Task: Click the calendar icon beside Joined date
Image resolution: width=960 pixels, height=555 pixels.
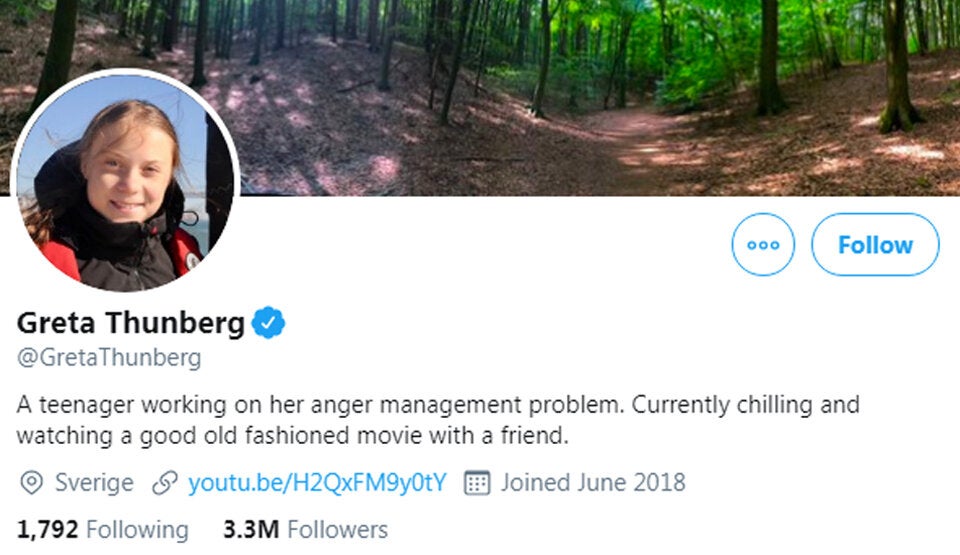Action: 477,483
